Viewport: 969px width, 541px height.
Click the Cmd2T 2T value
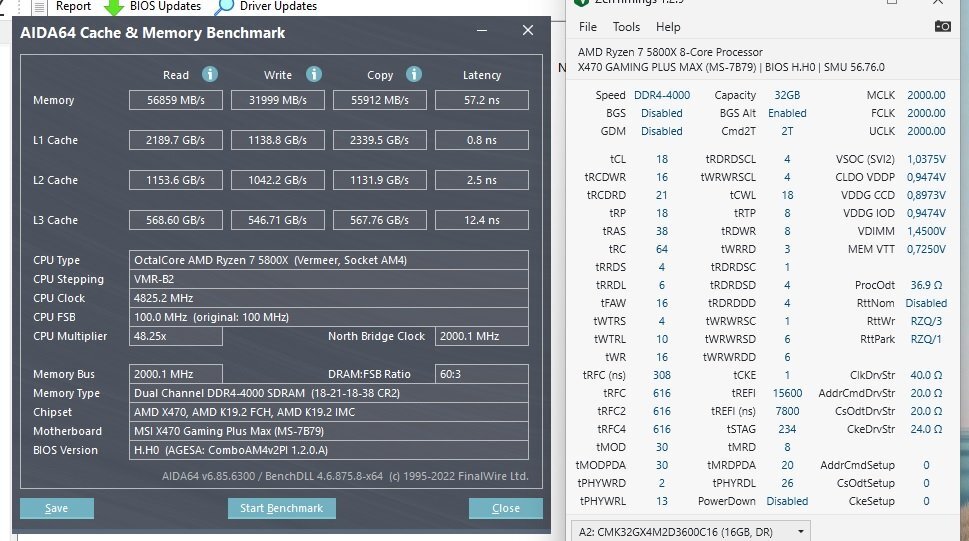787,131
